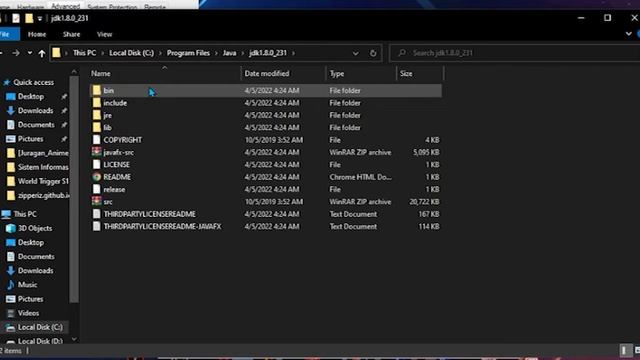
Task: Open Downloads under Quick access
Action: 36,111
